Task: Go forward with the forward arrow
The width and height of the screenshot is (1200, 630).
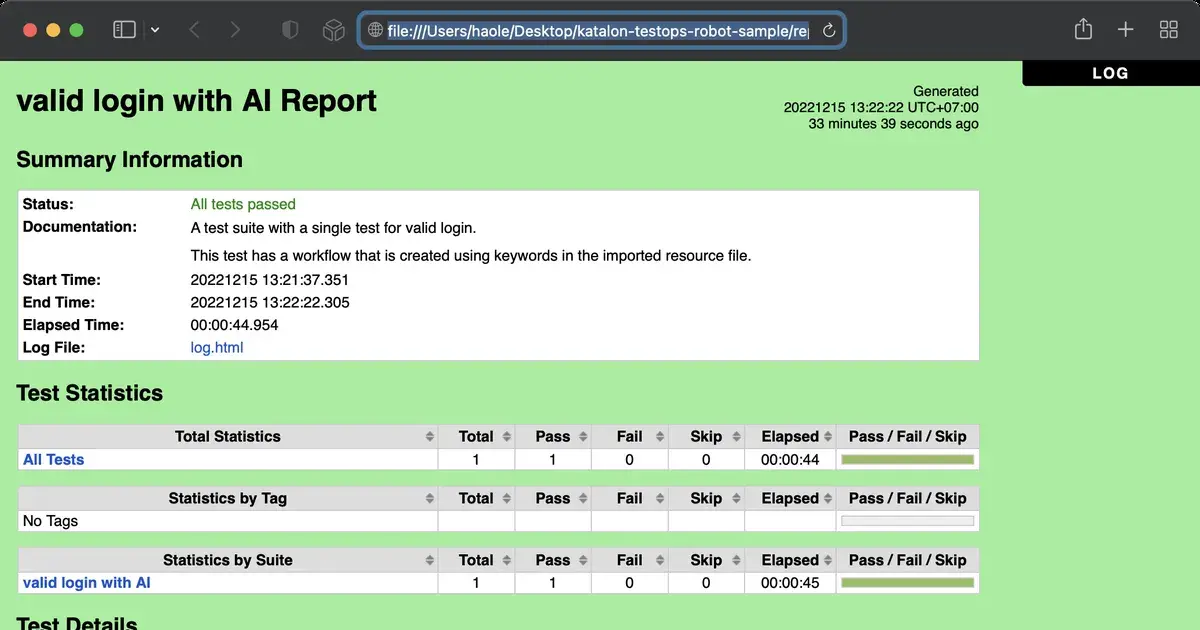Action: pos(235,30)
